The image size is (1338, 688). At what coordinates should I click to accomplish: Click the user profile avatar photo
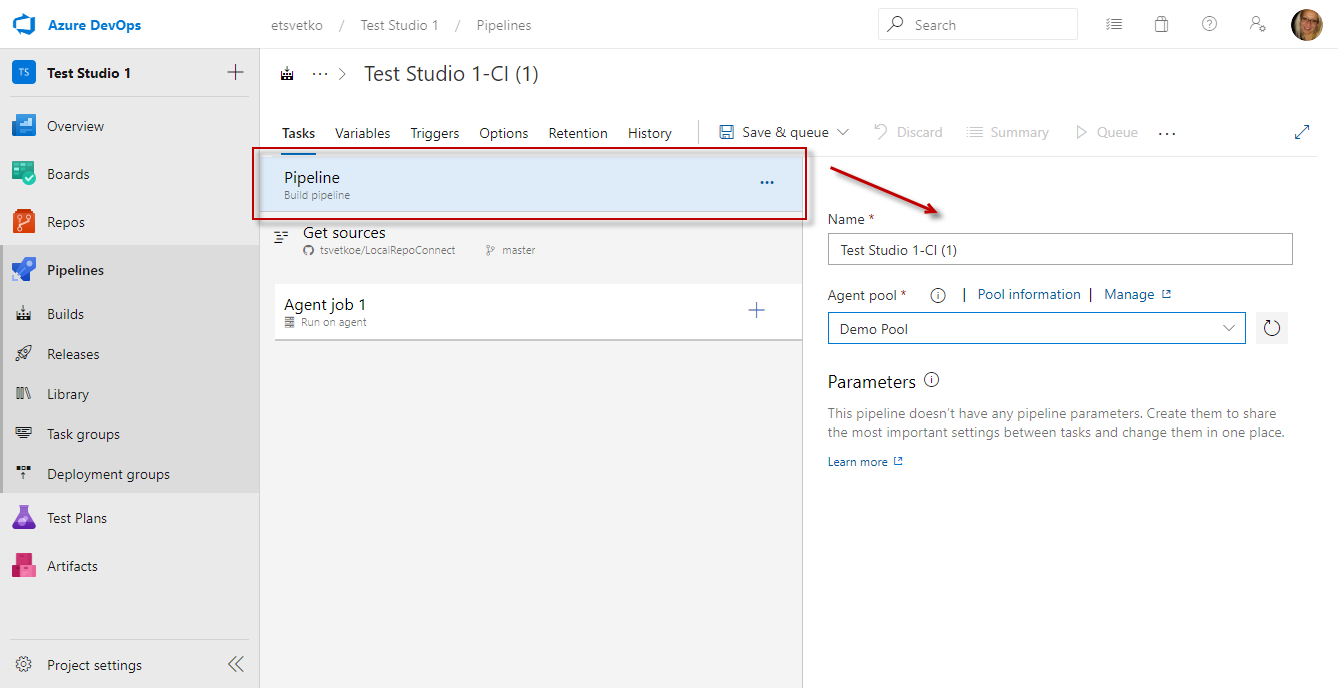pyautogui.click(x=1307, y=25)
